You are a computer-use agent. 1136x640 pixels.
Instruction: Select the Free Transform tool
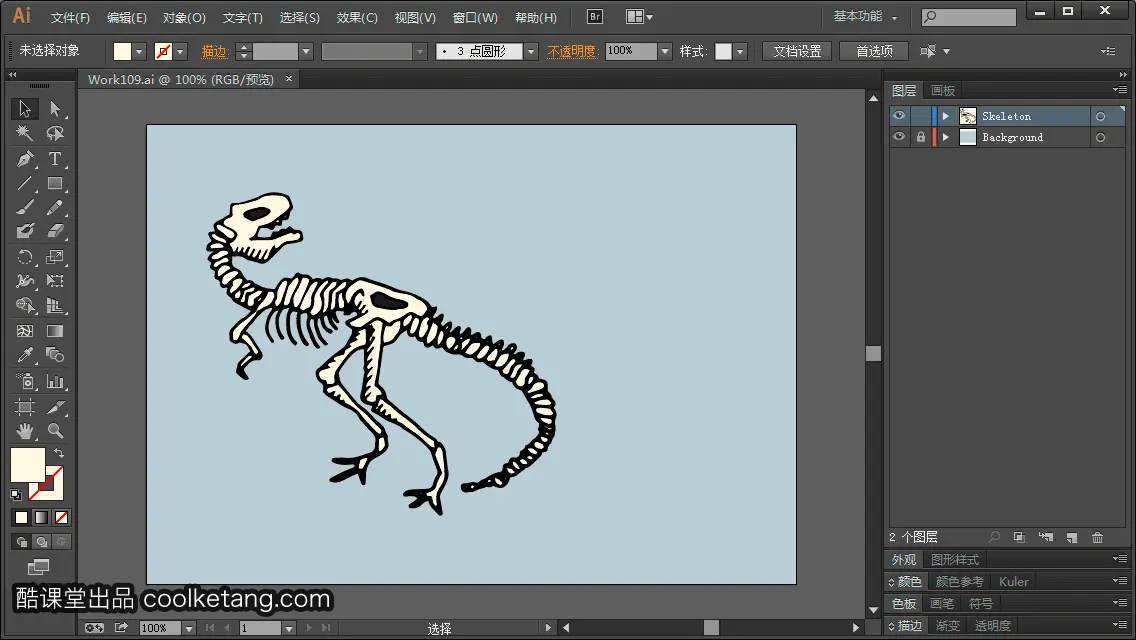pyautogui.click(x=55, y=280)
